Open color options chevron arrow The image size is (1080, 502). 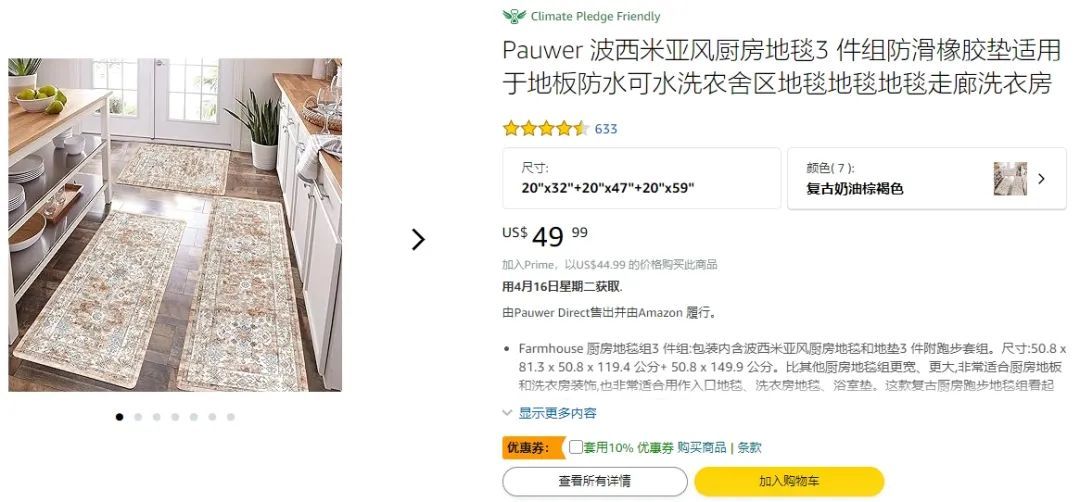(x=1041, y=179)
